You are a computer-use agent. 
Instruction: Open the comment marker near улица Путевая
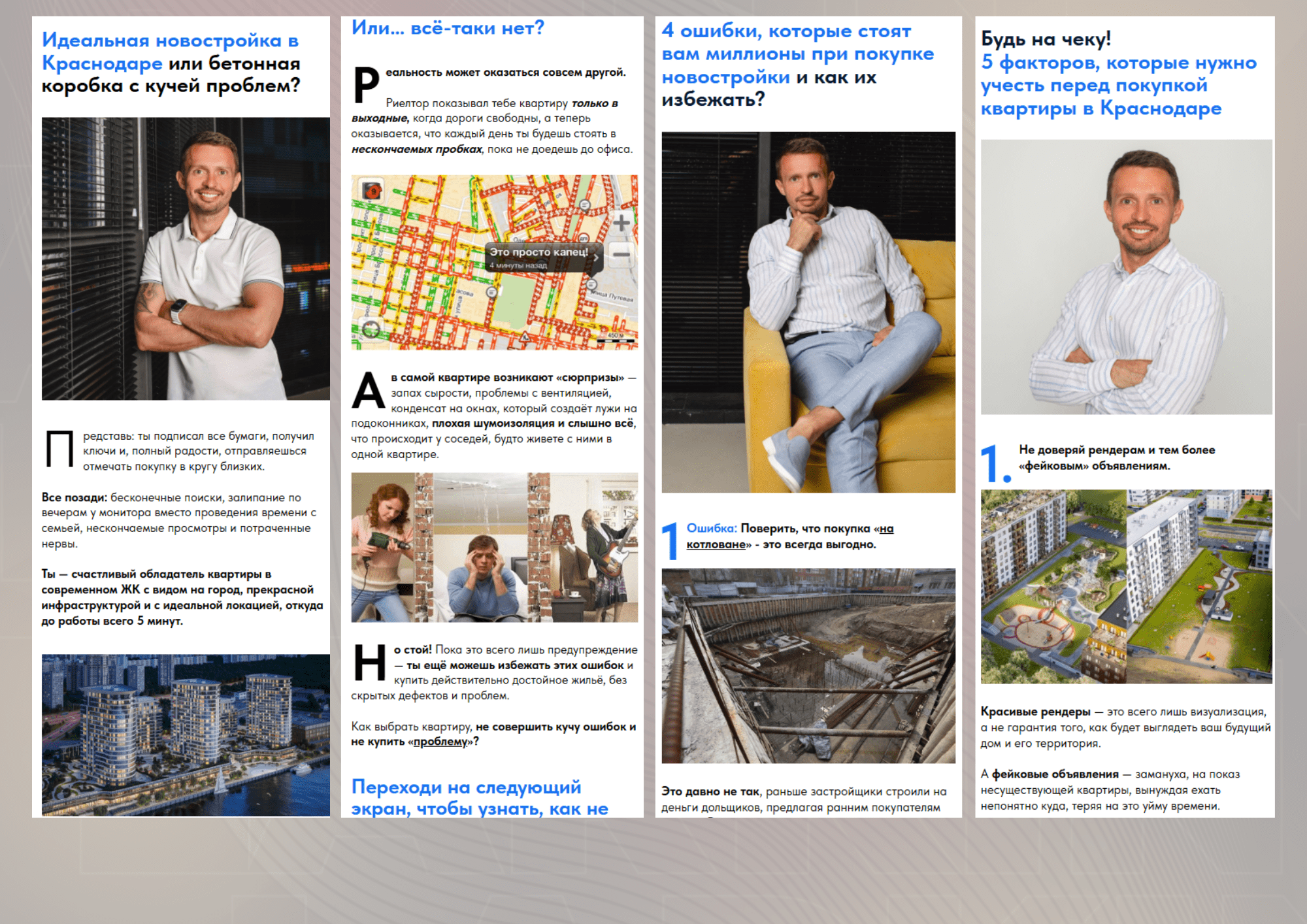[591, 285]
